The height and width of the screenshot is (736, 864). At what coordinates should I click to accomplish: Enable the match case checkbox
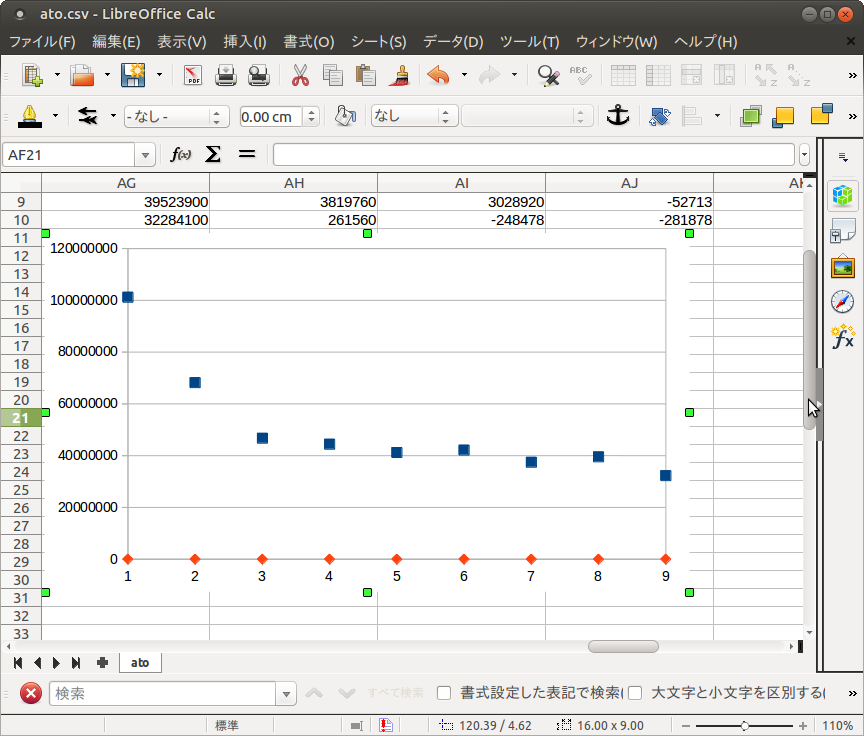635,693
